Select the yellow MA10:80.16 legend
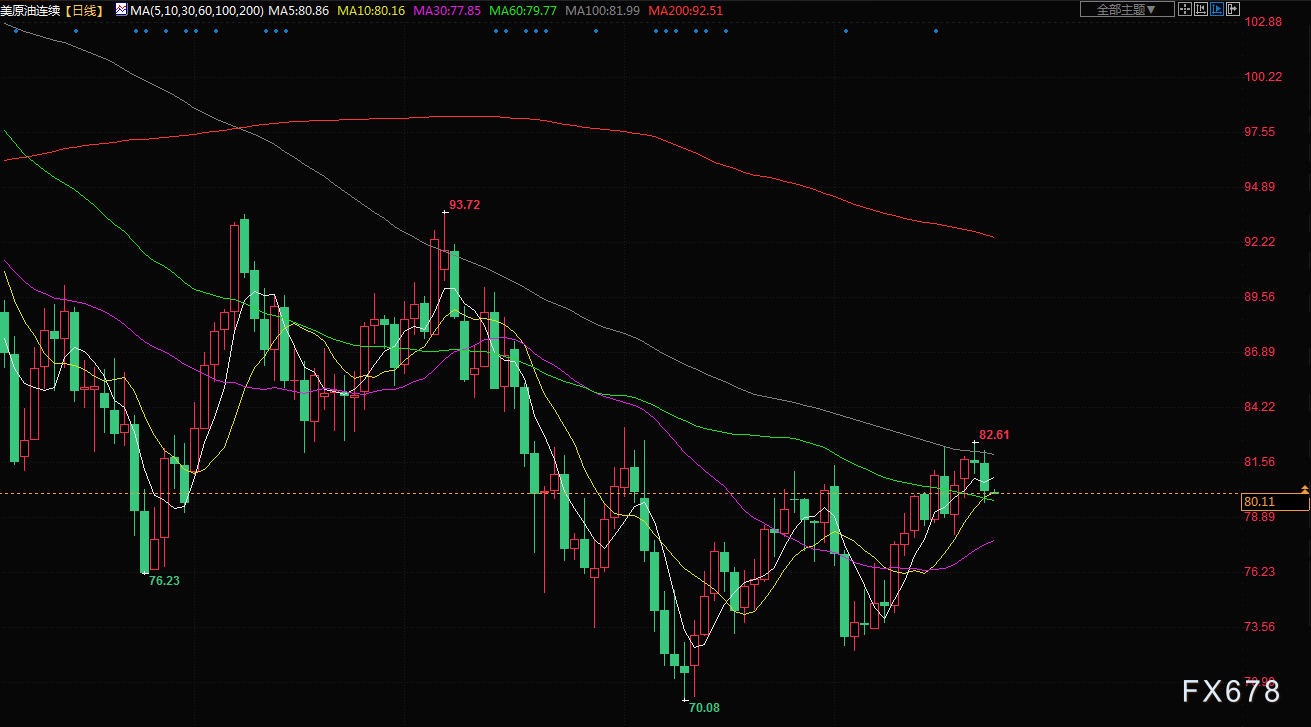 [x=371, y=10]
